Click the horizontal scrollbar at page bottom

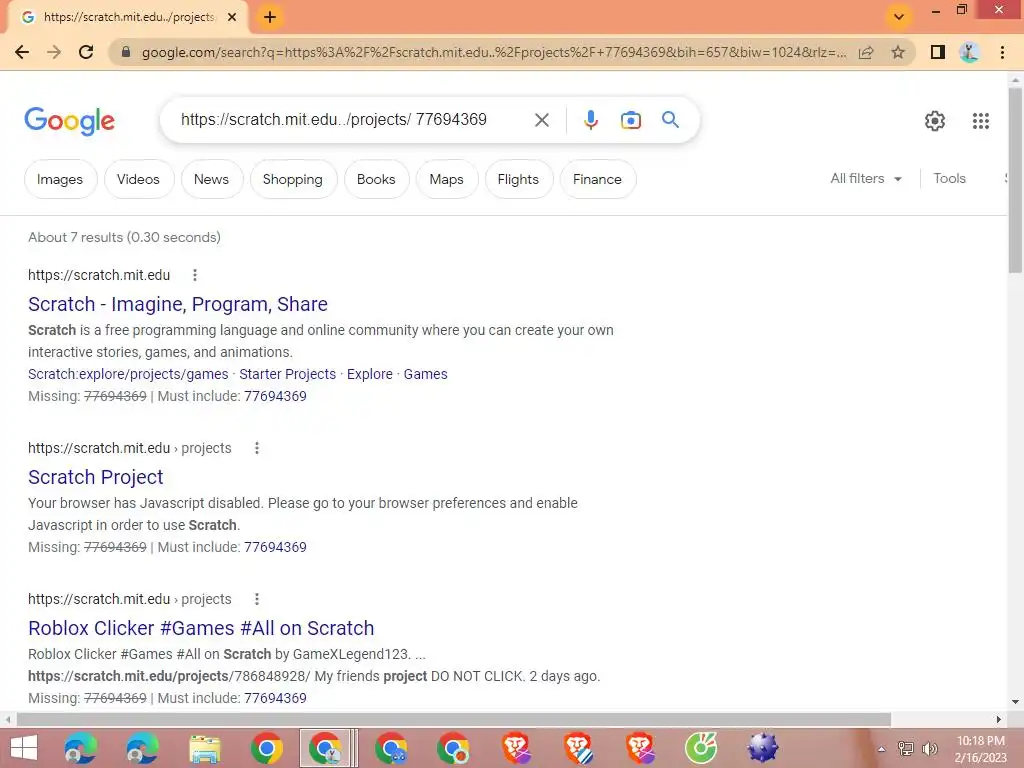[x=454, y=719]
